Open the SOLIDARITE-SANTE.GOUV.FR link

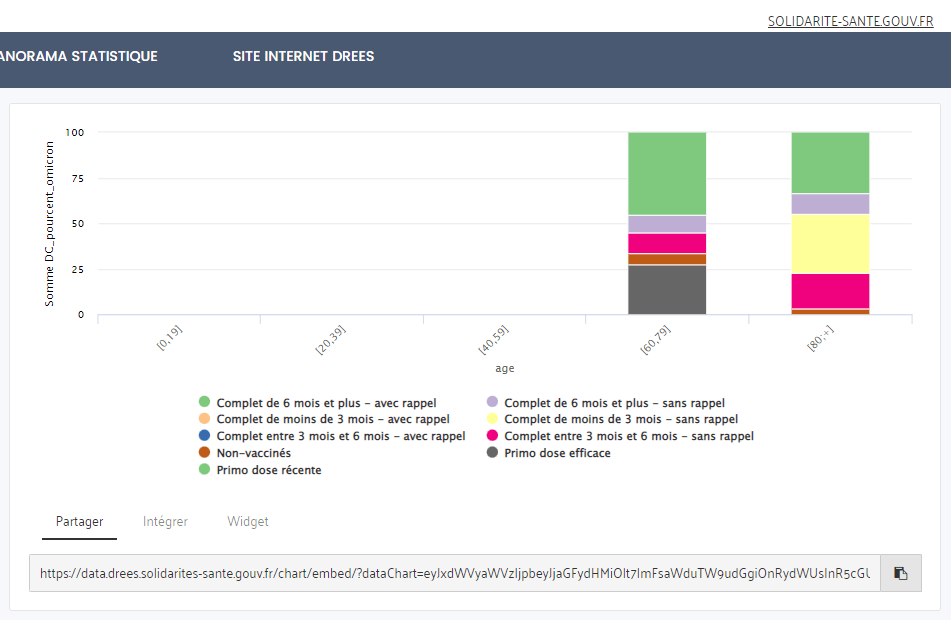pyautogui.click(x=850, y=21)
